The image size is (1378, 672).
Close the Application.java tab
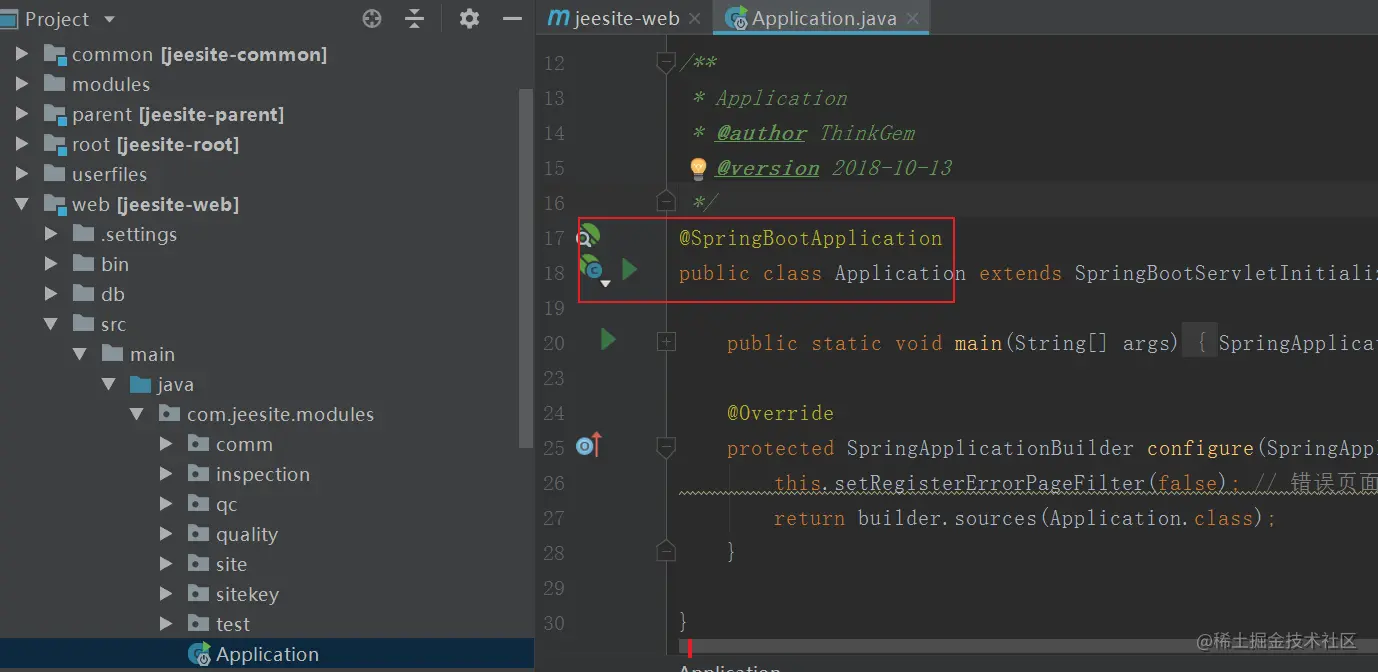pos(913,19)
